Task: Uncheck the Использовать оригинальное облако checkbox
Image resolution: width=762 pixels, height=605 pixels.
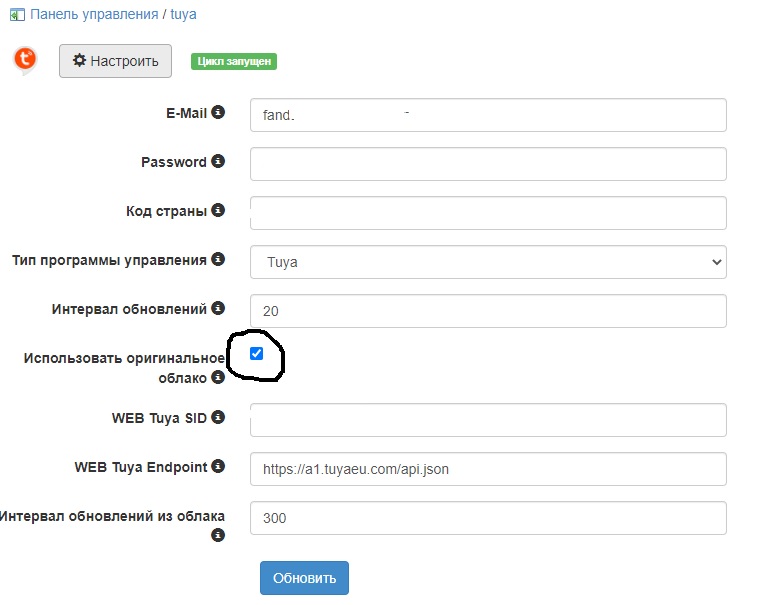Action: tap(257, 353)
